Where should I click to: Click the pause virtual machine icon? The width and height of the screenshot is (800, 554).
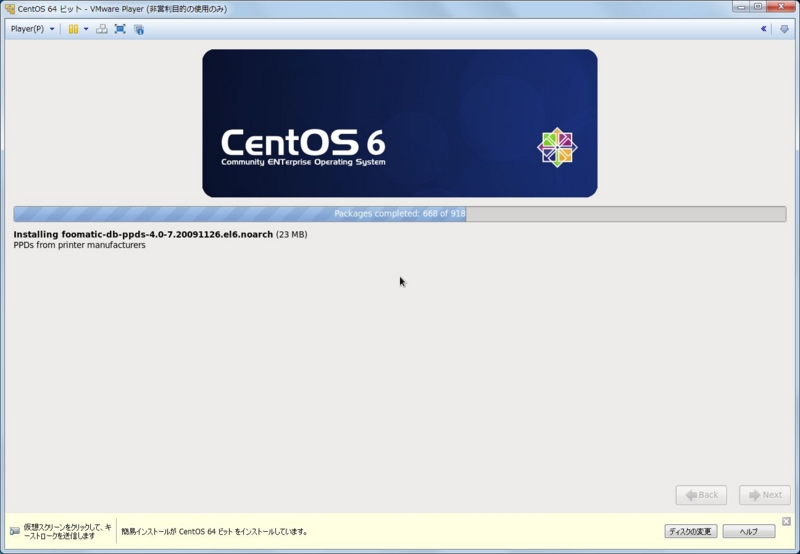tap(73, 29)
